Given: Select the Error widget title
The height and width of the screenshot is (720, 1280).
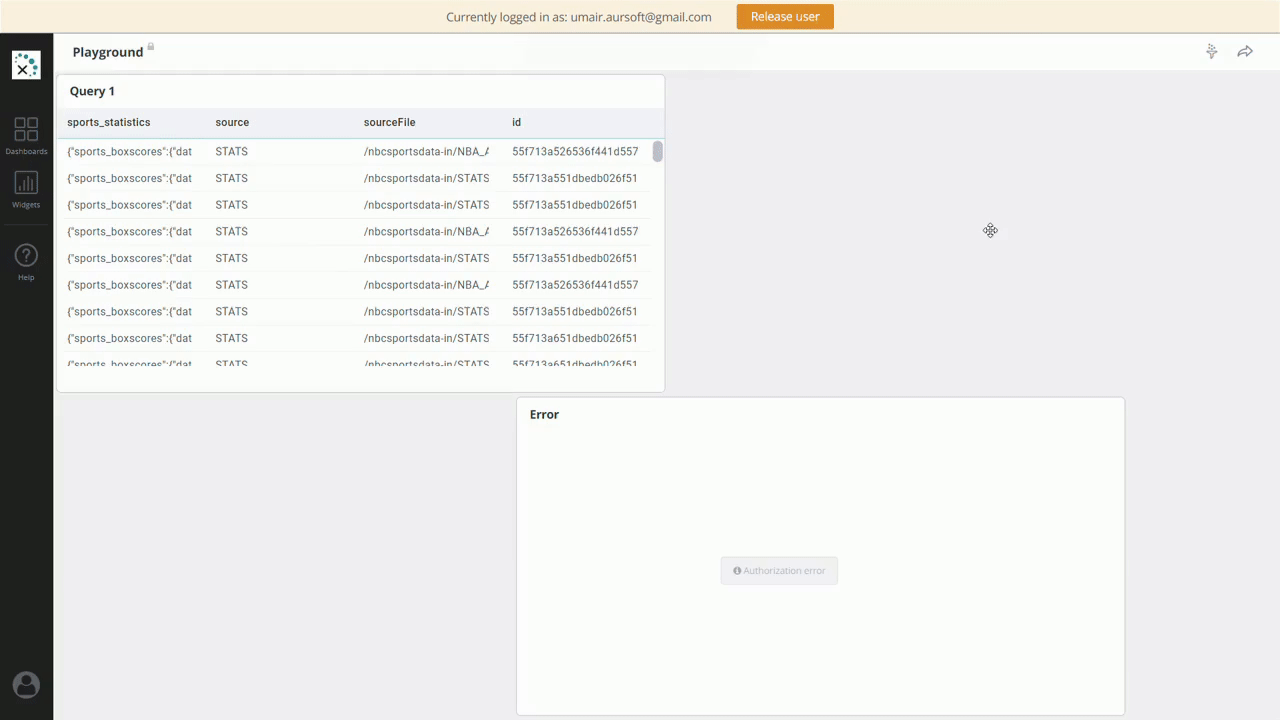Looking at the screenshot, I should point(544,414).
